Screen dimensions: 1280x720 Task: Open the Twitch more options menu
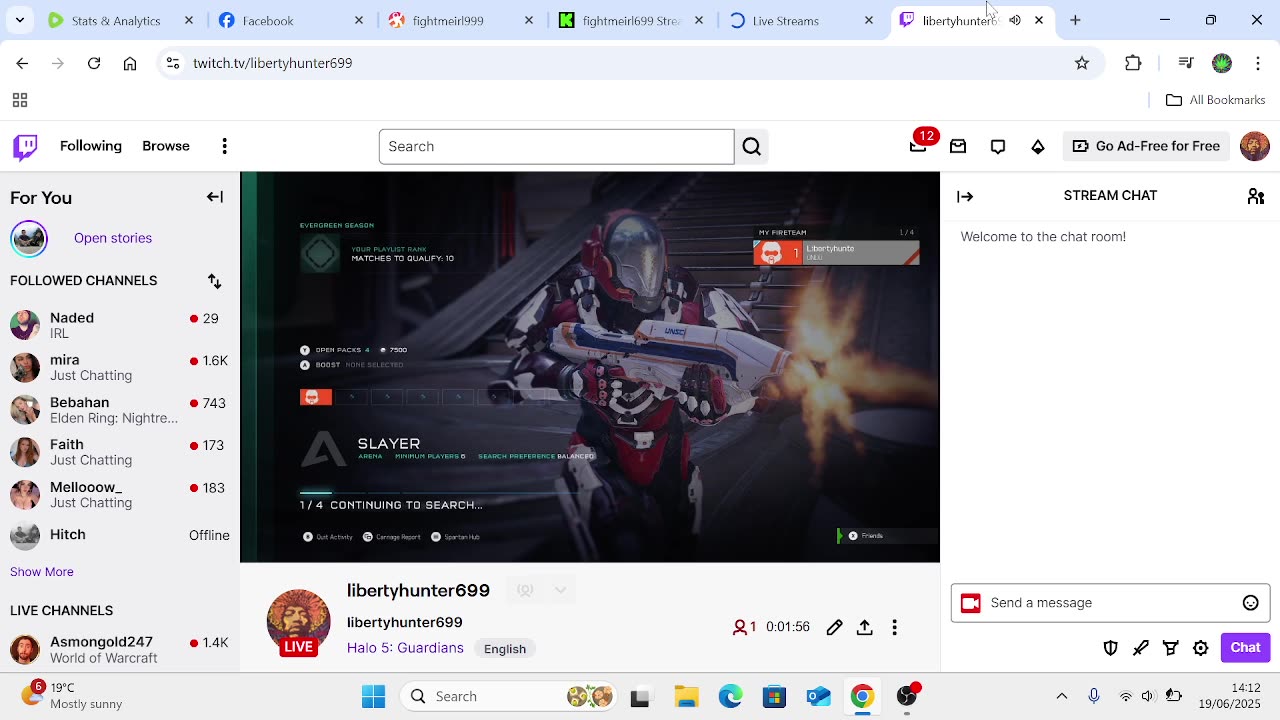(225, 146)
